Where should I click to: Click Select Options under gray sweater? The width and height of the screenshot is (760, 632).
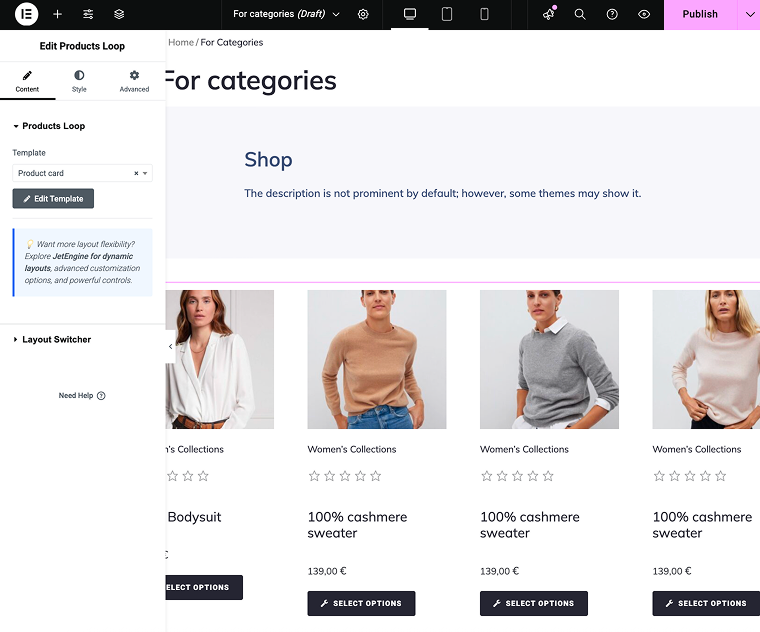pos(534,603)
